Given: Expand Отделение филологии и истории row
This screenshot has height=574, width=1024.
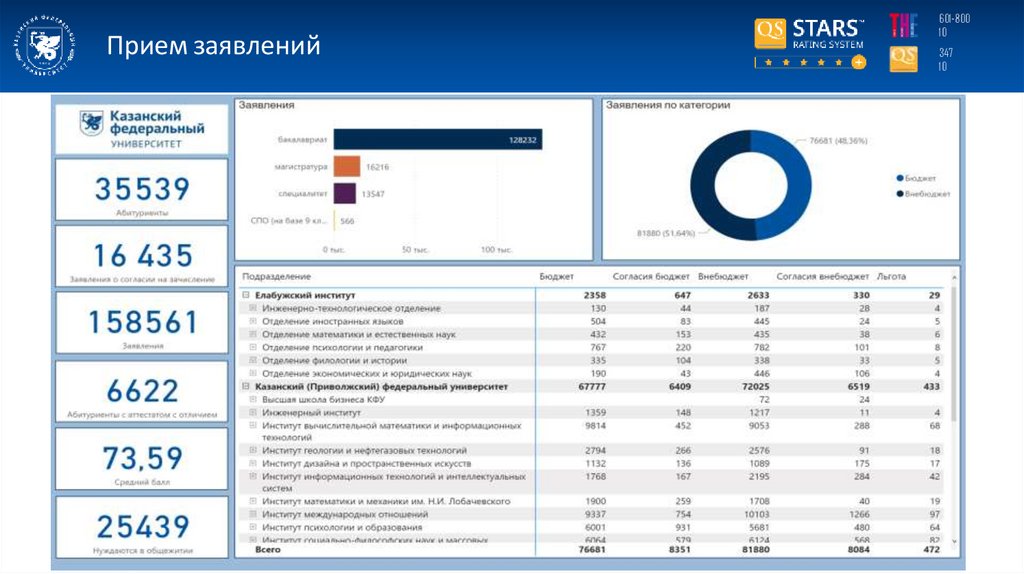Looking at the screenshot, I should (253, 360).
